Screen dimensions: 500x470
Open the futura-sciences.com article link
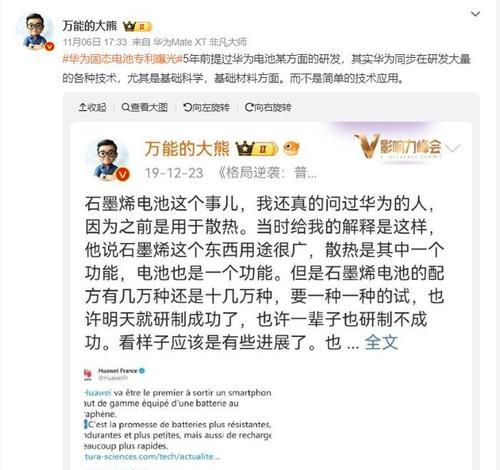pyautogui.click(x=152, y=456)
